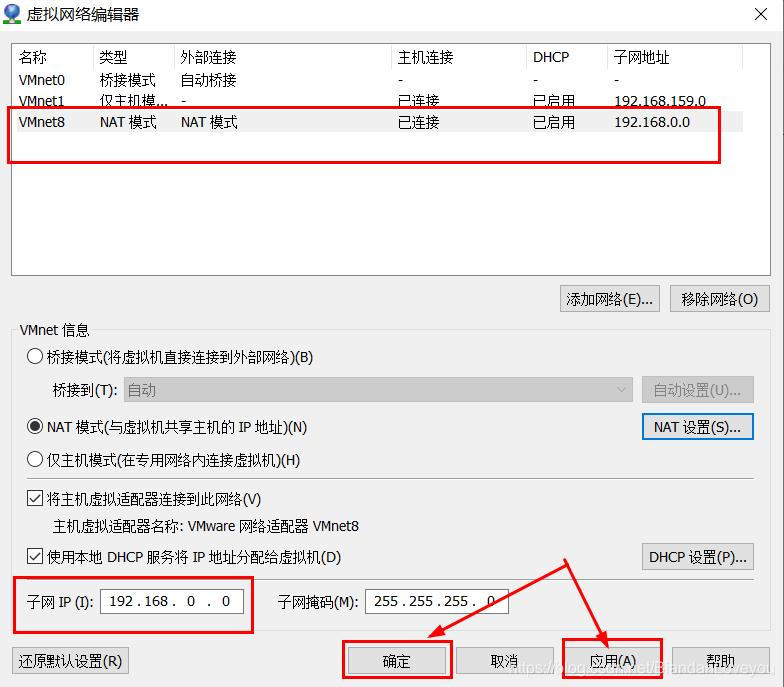Click subnet address 192.168.0.0 cell
The image size is (784, 687).
point(652,122)
